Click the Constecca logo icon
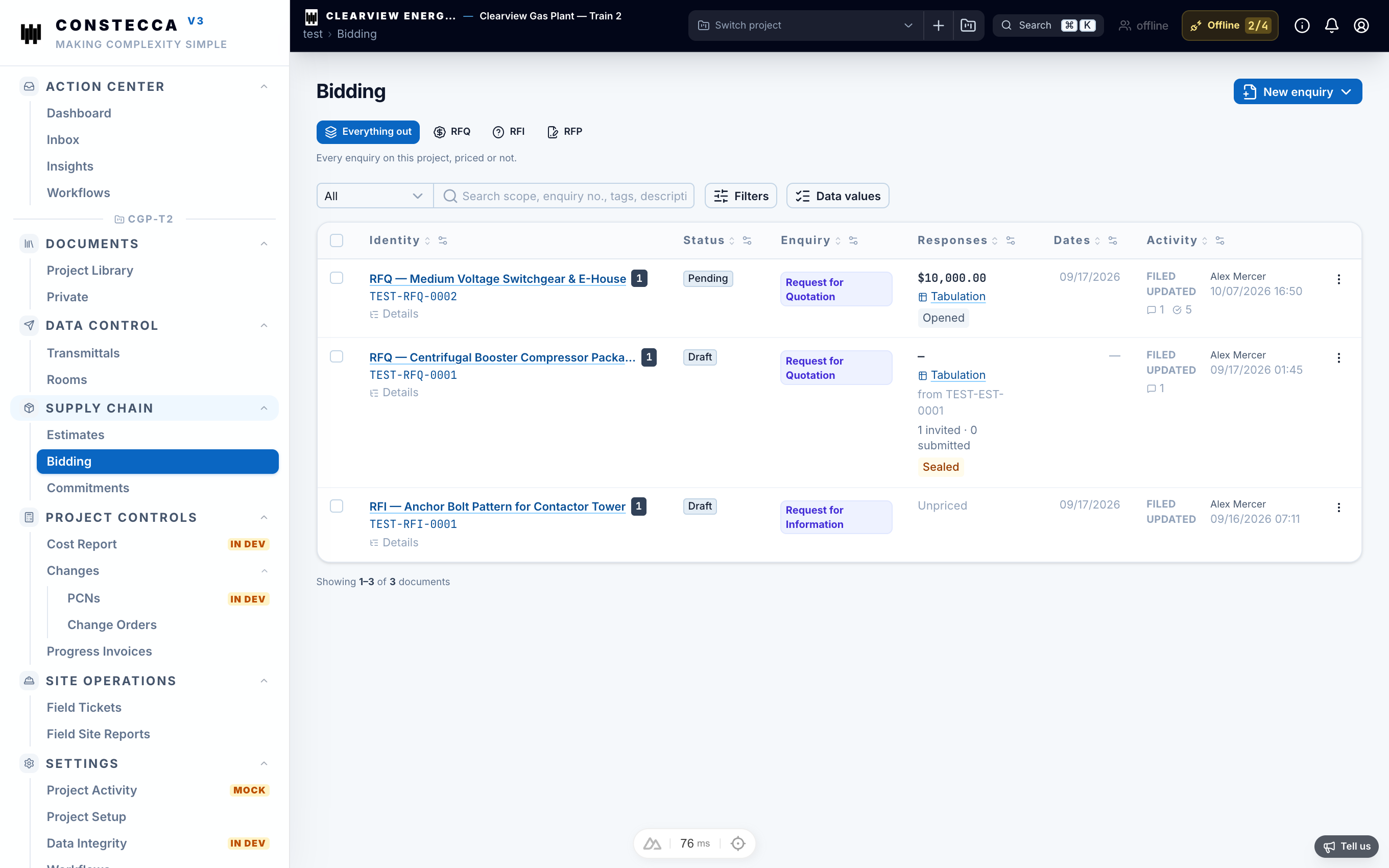 pos(31,33)
